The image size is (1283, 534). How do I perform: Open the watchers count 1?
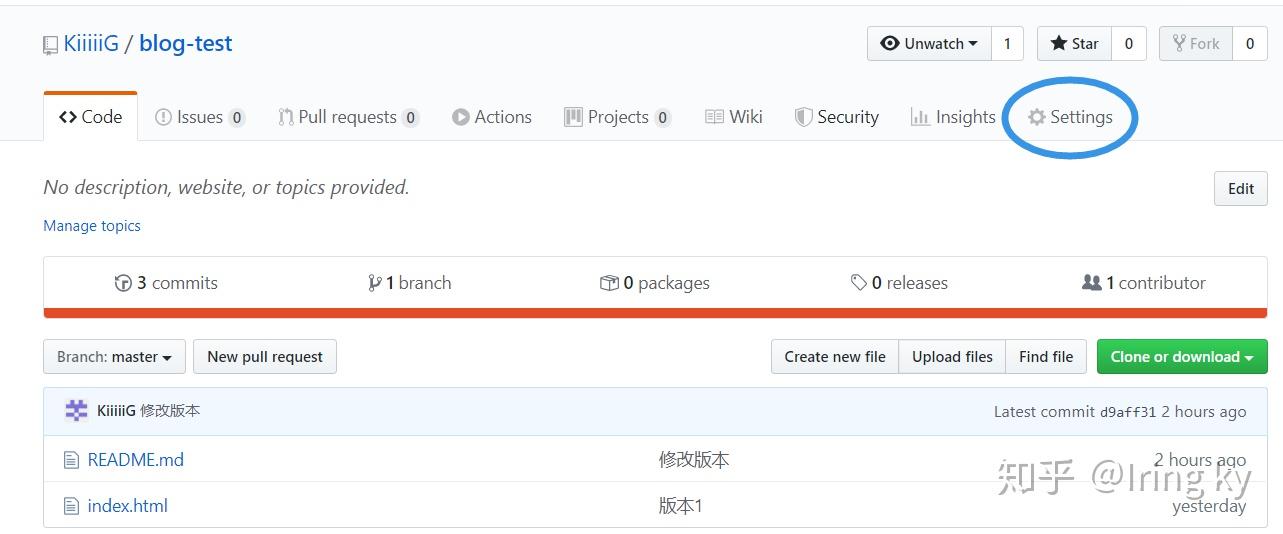[1007, 44]
